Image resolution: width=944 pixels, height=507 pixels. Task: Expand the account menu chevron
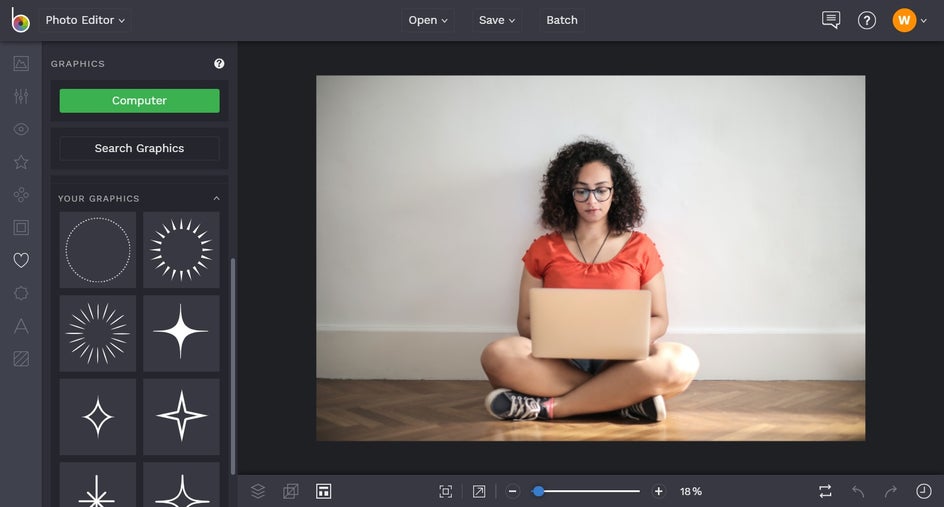click(924, 21)
